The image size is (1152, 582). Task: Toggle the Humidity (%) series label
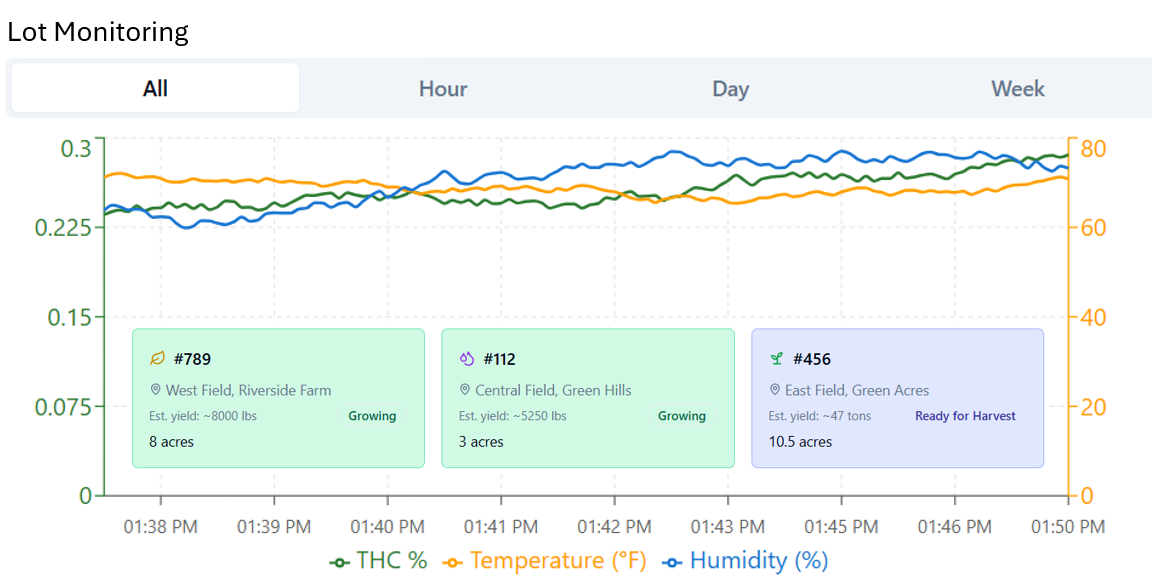[759, 561]
